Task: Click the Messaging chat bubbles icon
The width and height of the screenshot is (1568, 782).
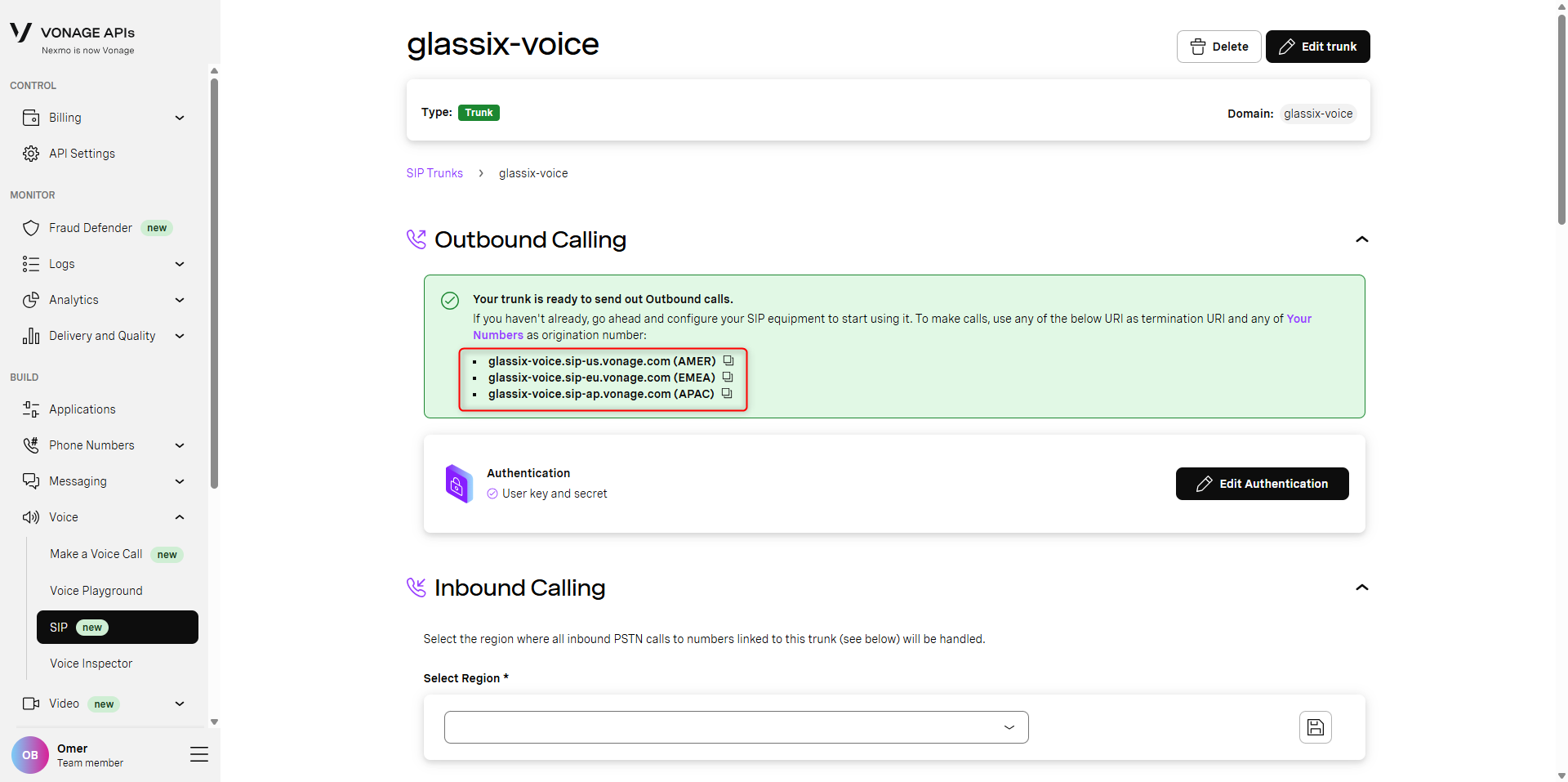Action: coord(31,481)
